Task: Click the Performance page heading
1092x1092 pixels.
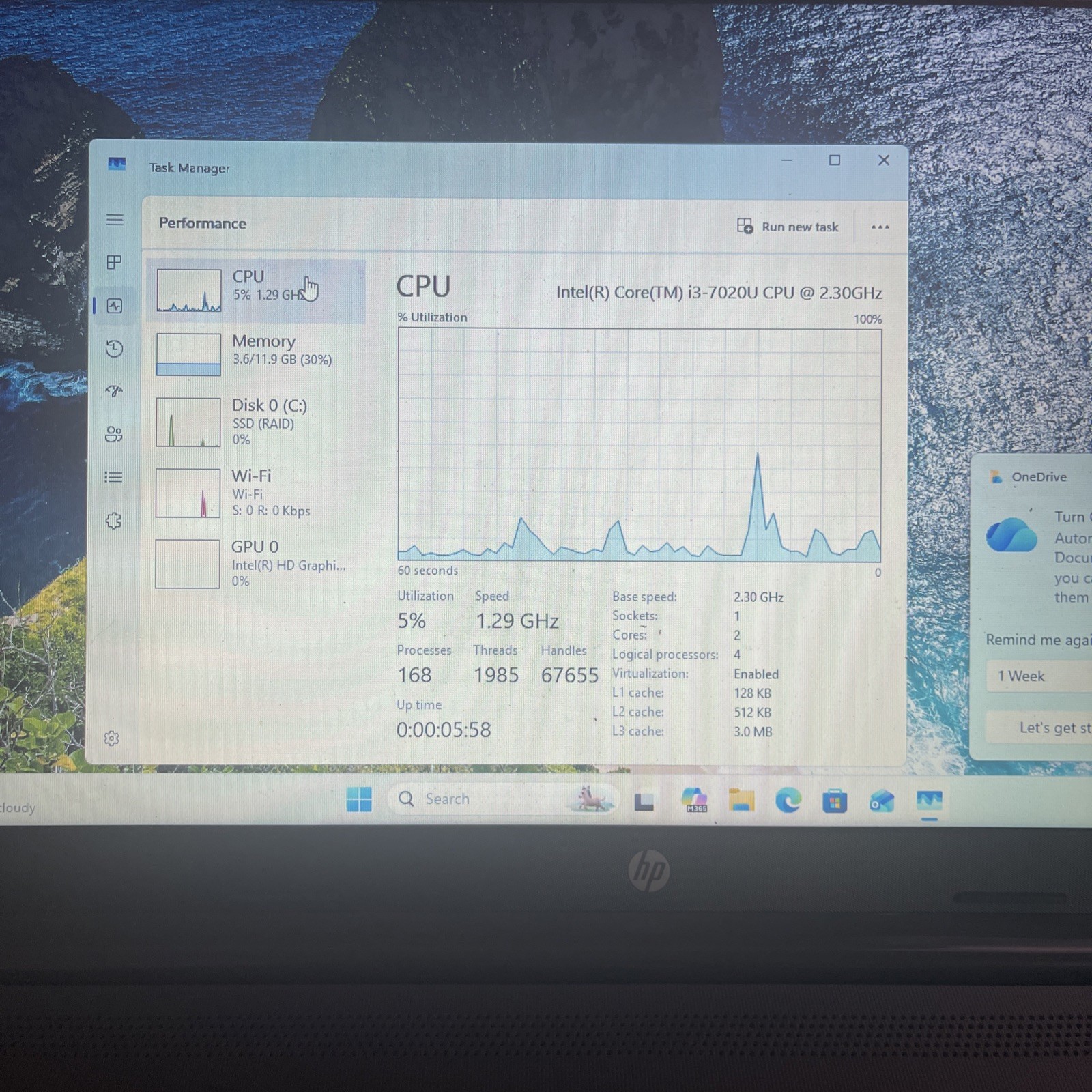Action: click(203, 223)
